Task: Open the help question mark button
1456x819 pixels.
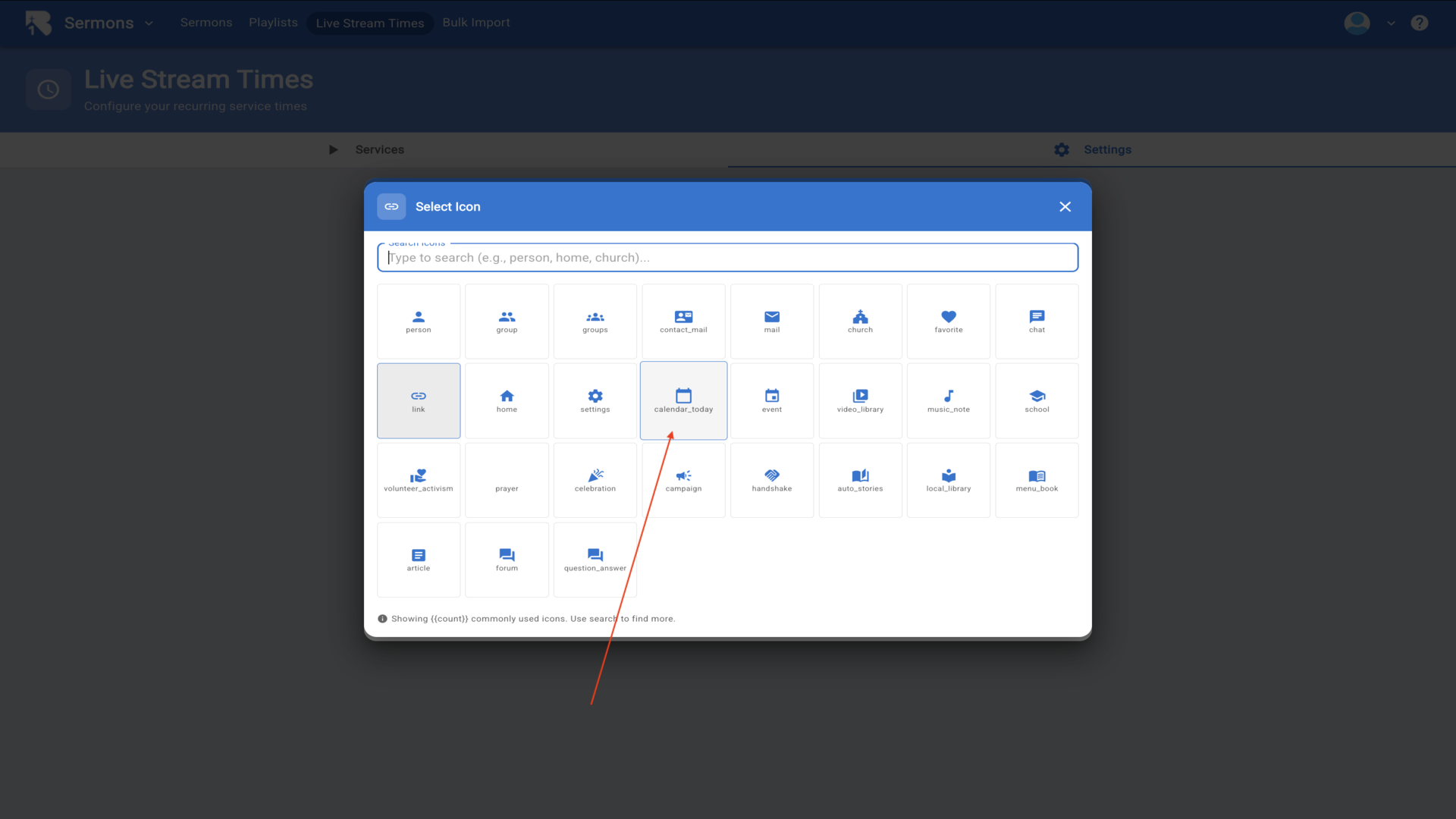Action: point(1419,23)
